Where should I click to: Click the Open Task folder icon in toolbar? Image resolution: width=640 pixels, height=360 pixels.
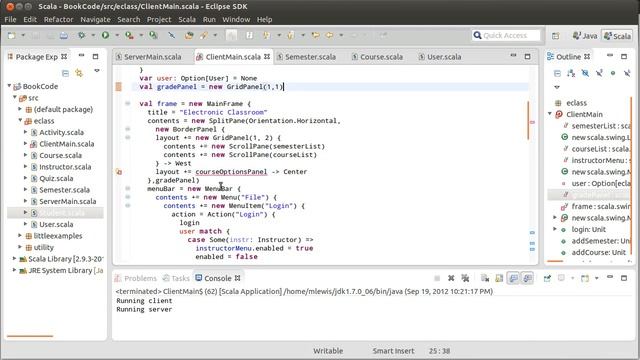click(x=189, y=36)
